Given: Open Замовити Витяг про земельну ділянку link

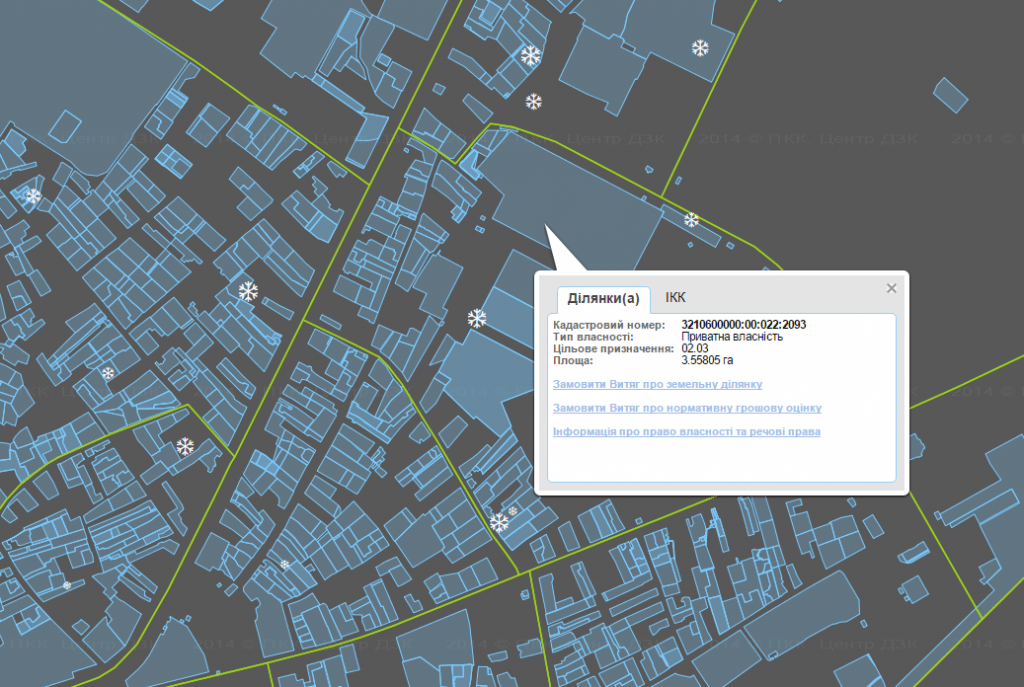Looking at the screenshot, I should click(657, 384).
